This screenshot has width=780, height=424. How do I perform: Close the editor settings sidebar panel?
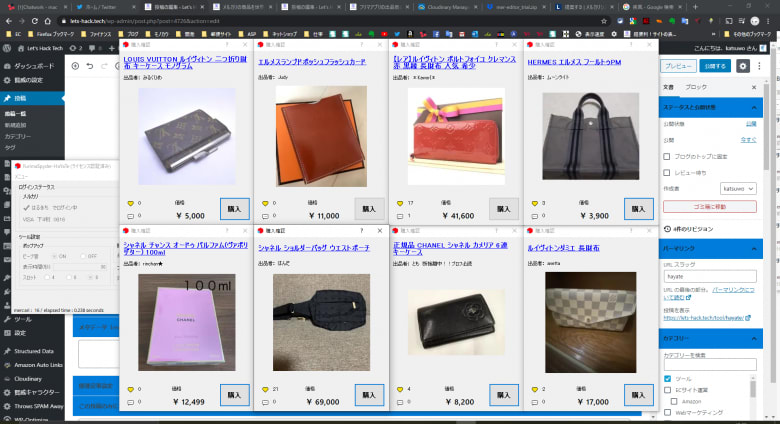(754, 87)
